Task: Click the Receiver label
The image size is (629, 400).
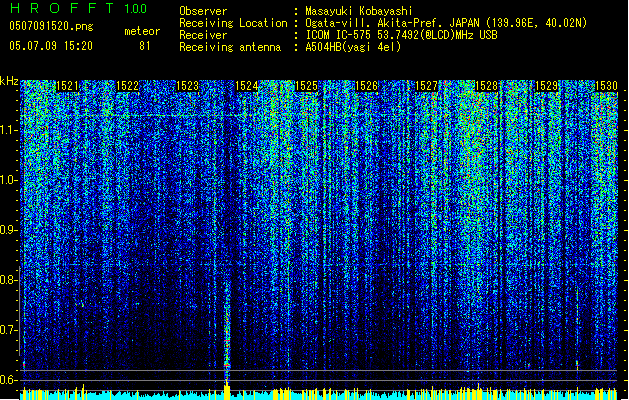Action: [203, 35]
